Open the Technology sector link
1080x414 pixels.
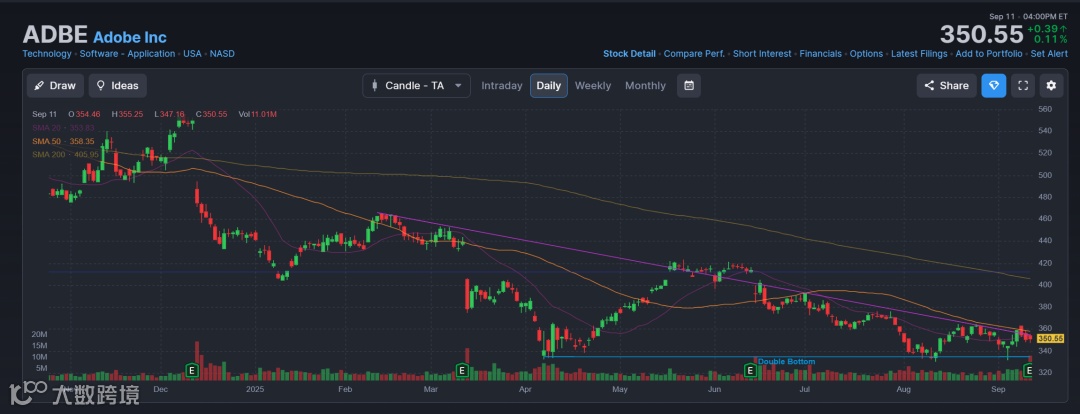click(47, 54)
